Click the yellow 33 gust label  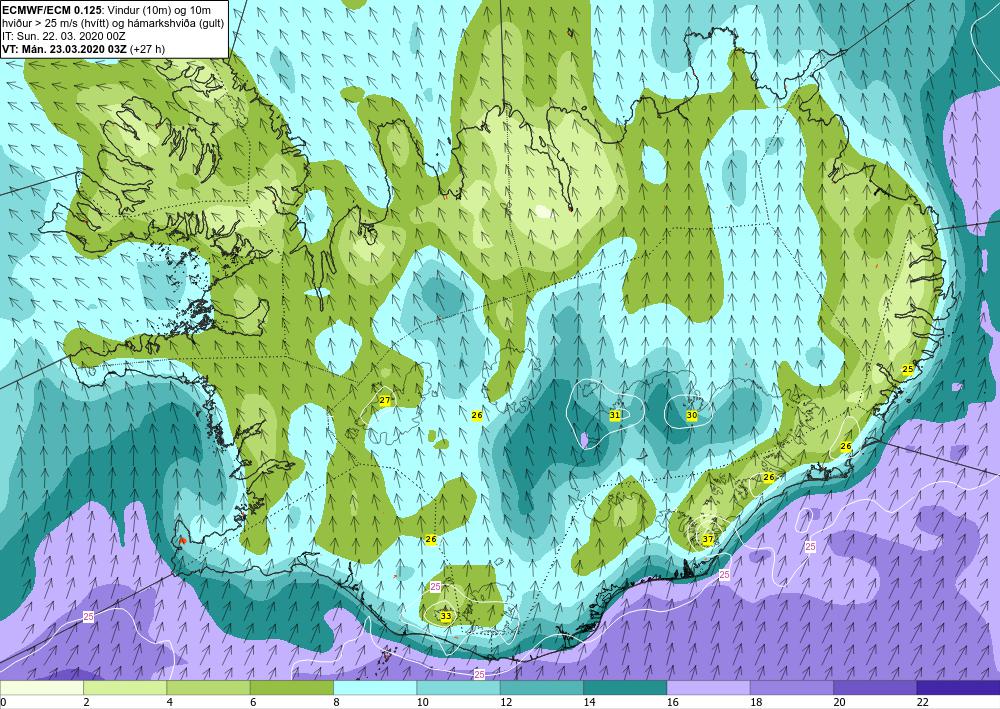point(446,616)
